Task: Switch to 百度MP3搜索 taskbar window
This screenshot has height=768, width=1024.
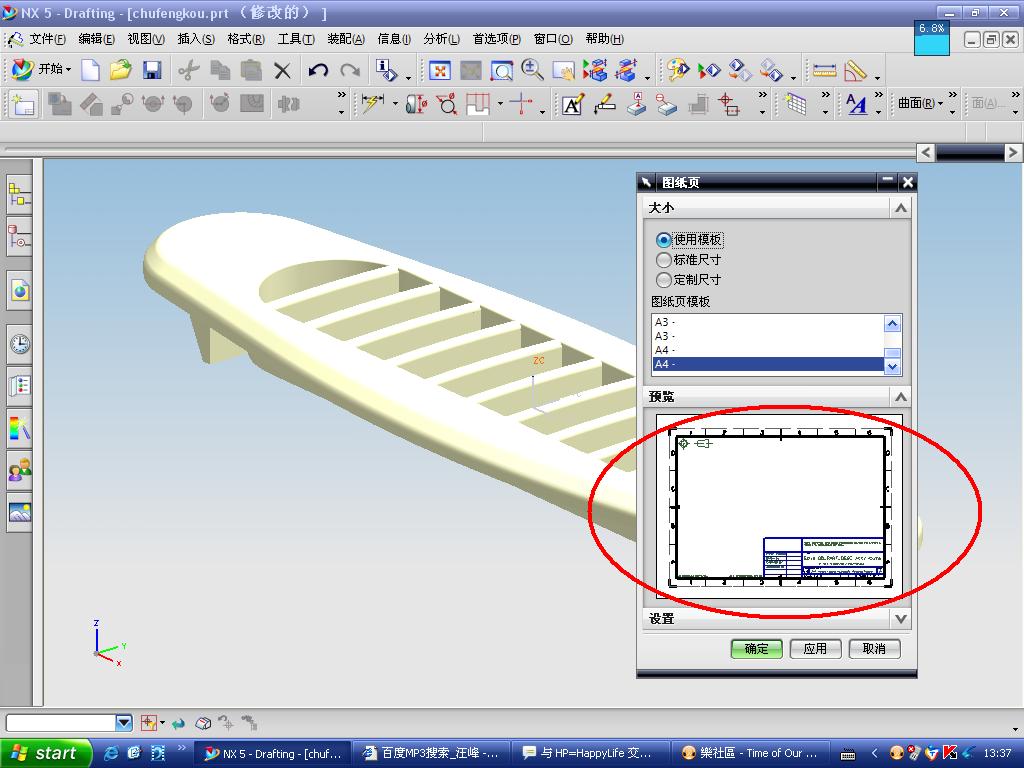Action: click(x=431, y=753)
